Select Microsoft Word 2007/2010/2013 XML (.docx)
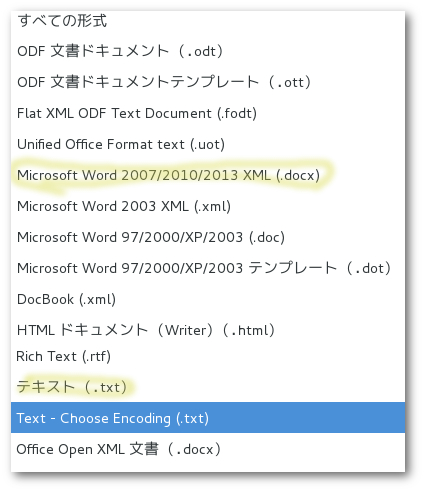This screenshot has height=491, width=424. click(208, 175)
